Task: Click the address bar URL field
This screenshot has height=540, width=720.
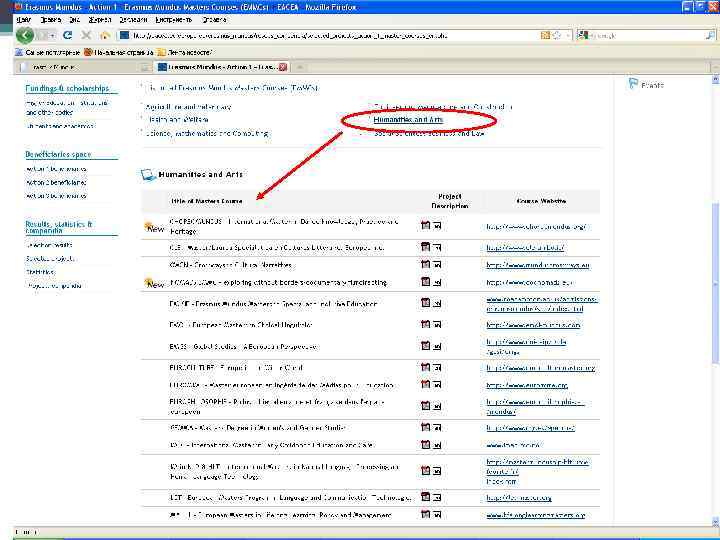Action: pos(328,35)
